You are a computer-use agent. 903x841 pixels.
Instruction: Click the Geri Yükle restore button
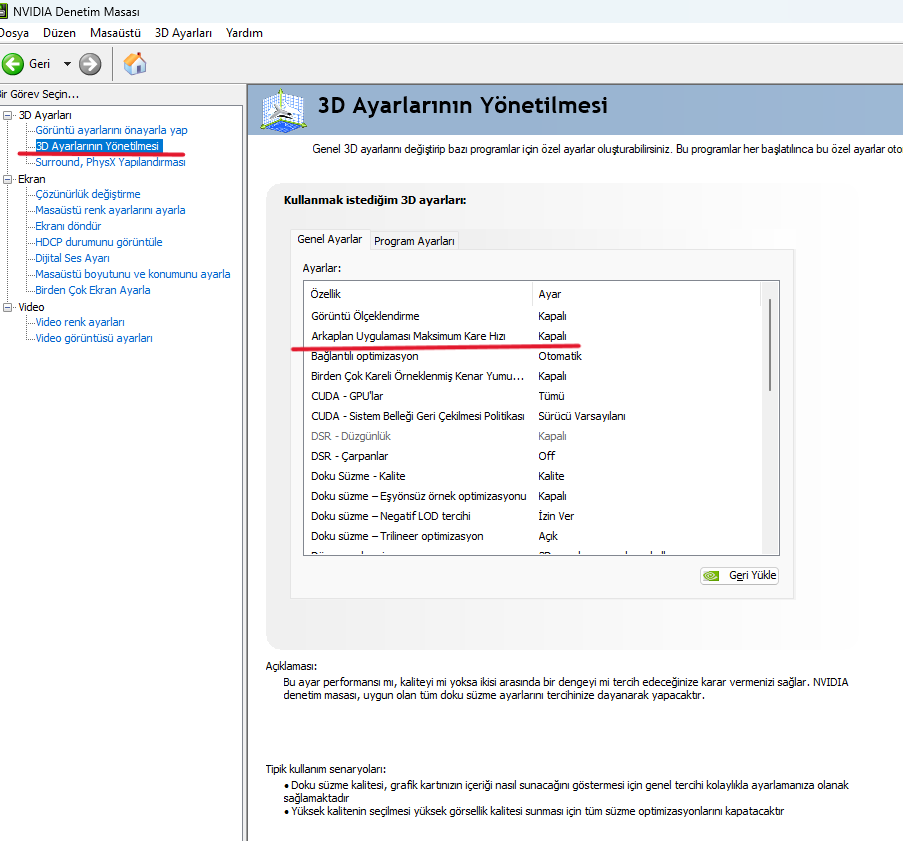739,575
